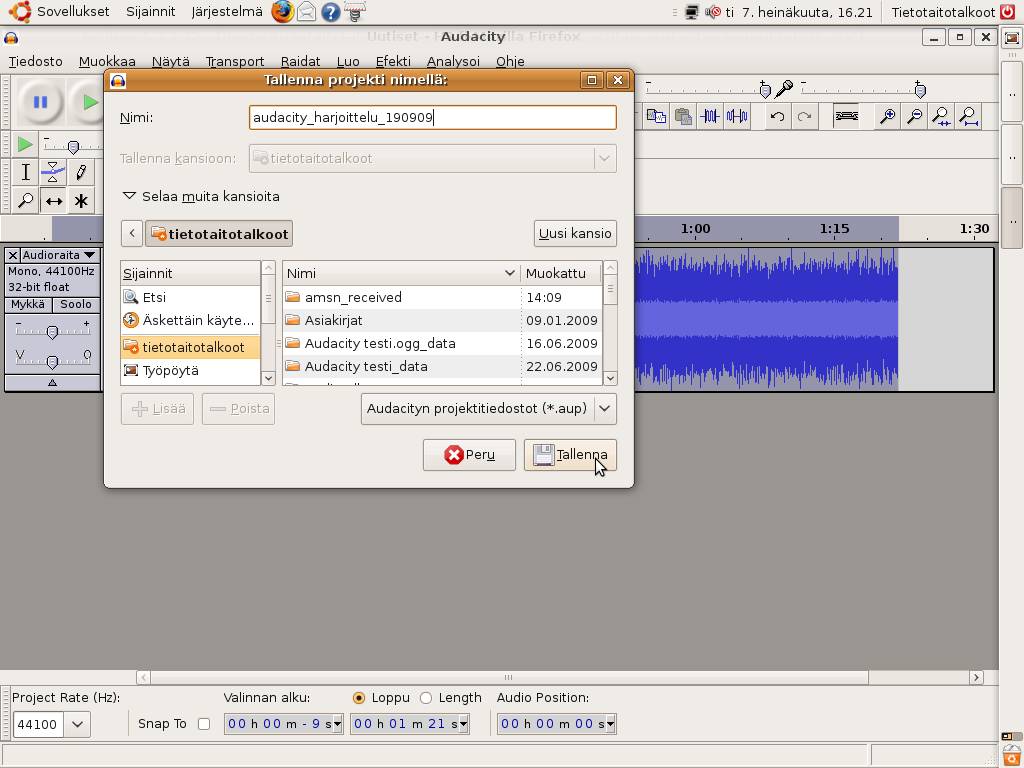Collapse the audio track with triangle button
This screenshot has height=768, width=1024.
(52, 383)
